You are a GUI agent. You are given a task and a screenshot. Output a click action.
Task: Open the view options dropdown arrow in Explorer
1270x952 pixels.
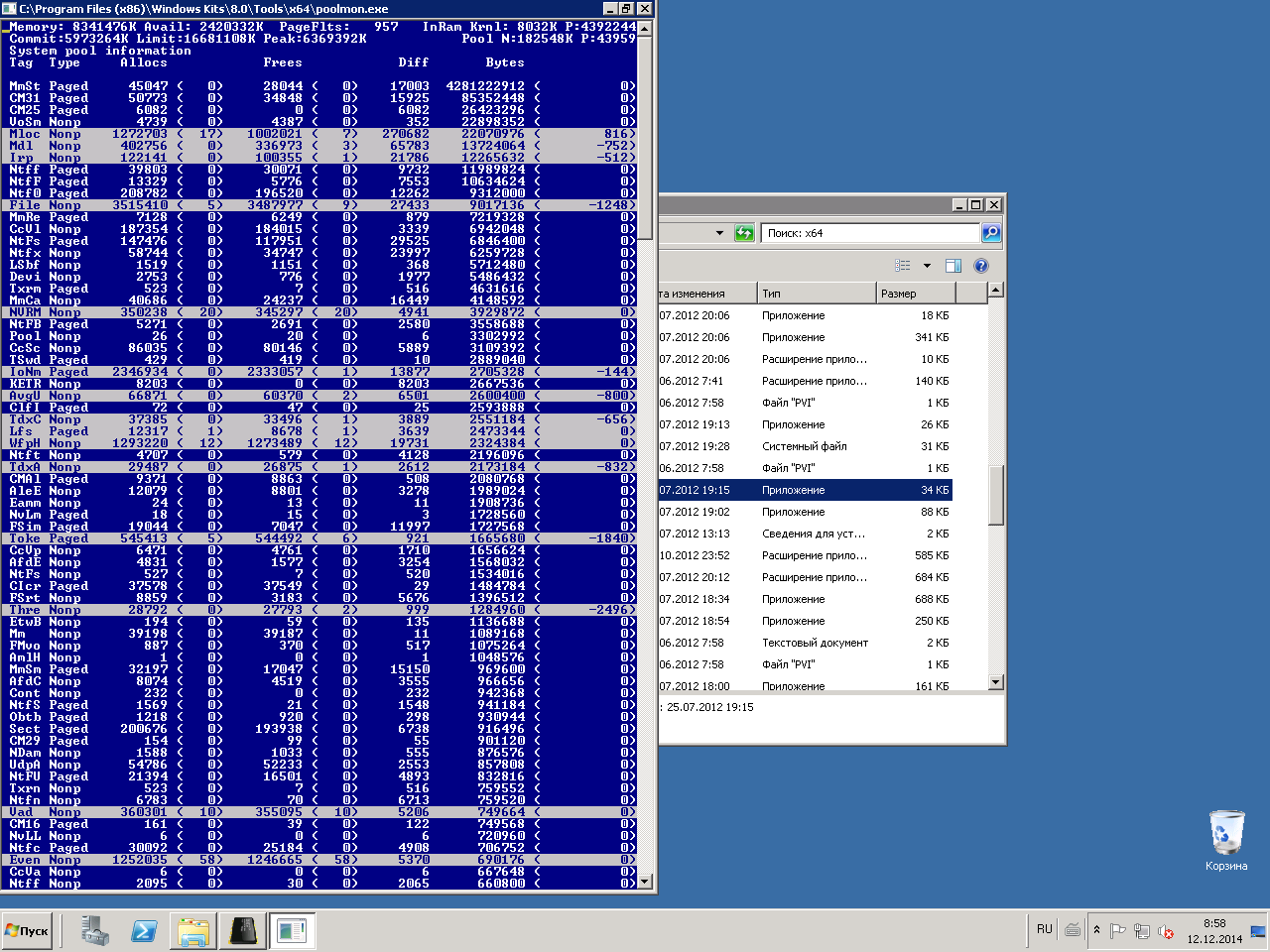pos(927,266)
